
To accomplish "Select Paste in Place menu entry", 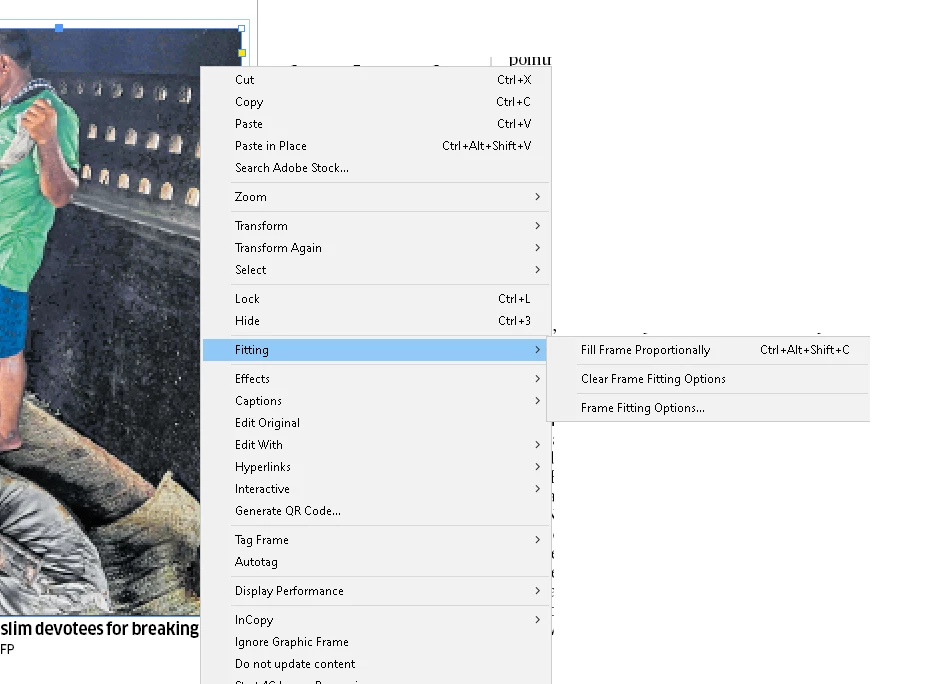I will coord(376,145).
